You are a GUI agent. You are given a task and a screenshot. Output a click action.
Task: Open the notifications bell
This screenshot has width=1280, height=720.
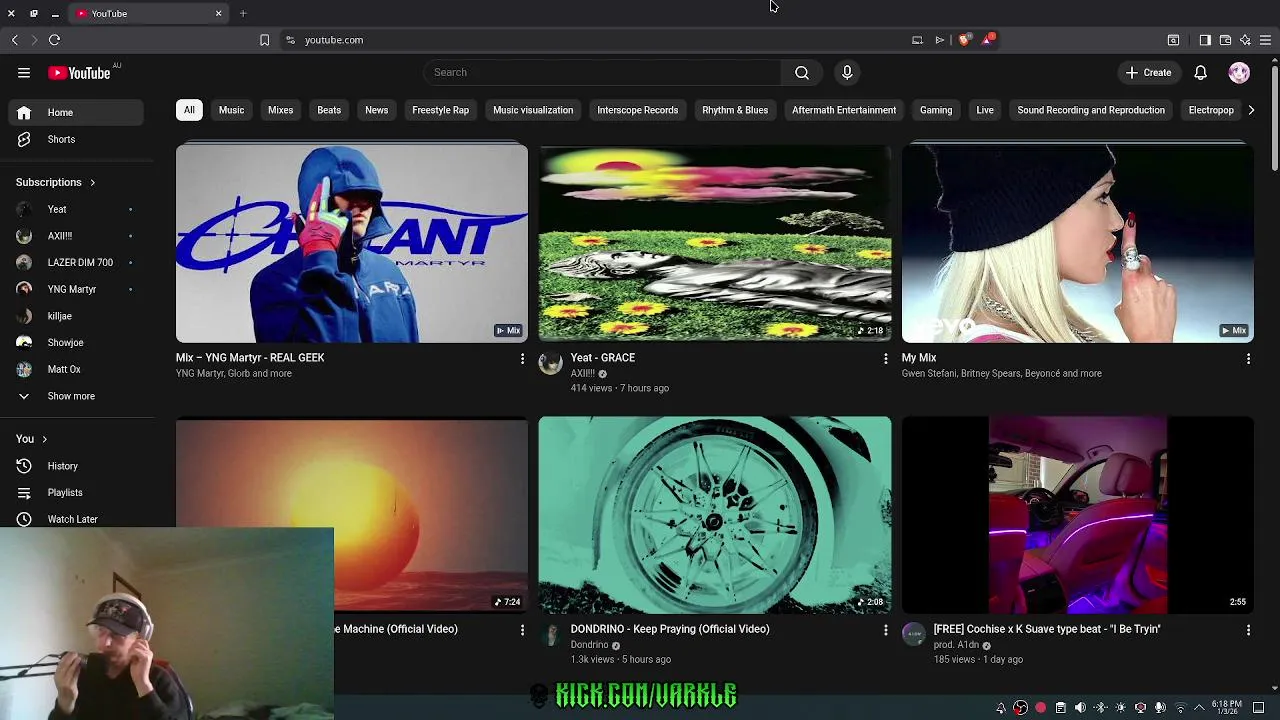point(1201,72)
